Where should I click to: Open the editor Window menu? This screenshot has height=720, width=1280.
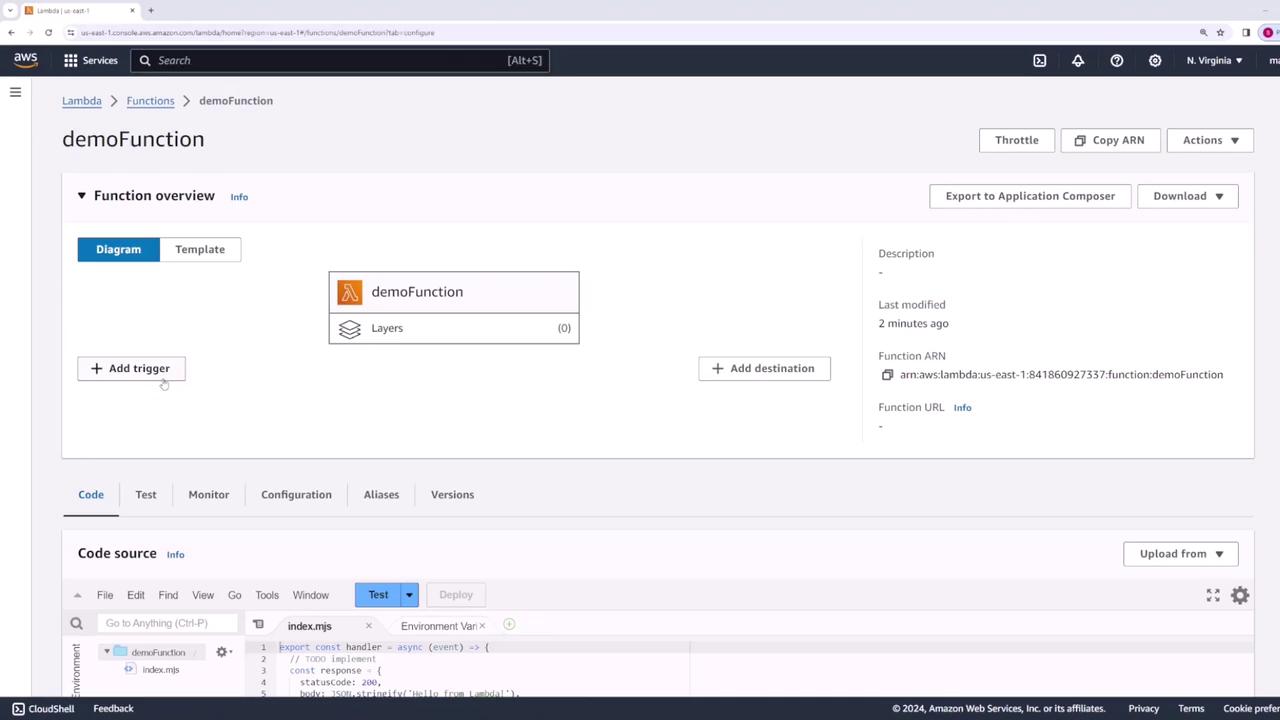(311, 595)
